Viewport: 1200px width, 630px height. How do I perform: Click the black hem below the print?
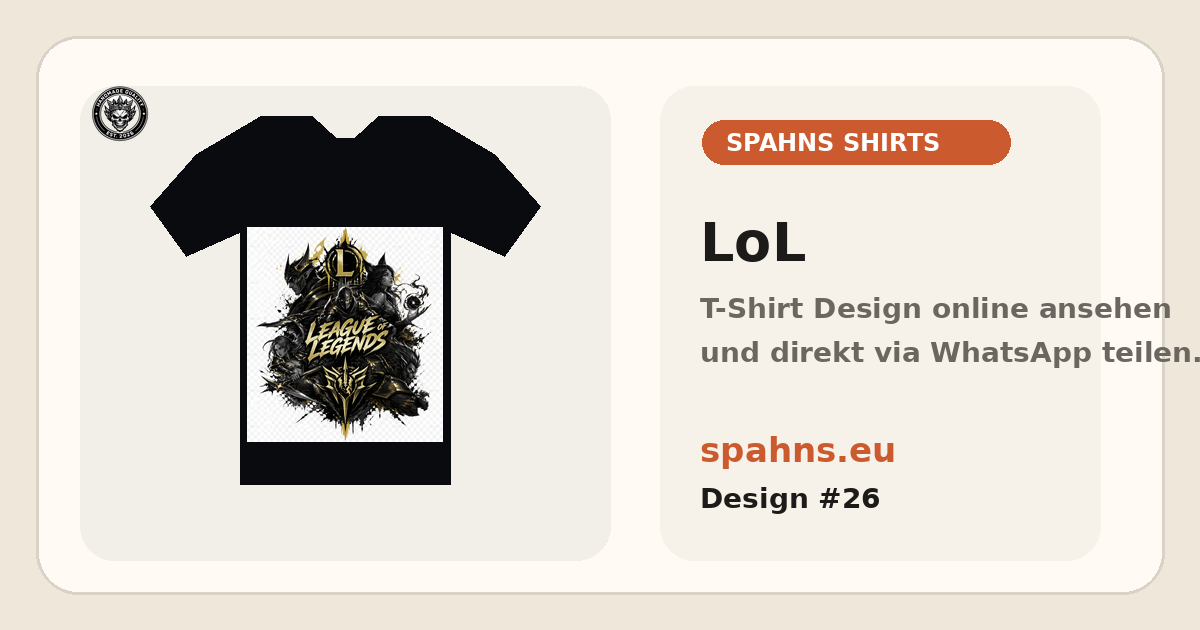click(x=345, y=463)
